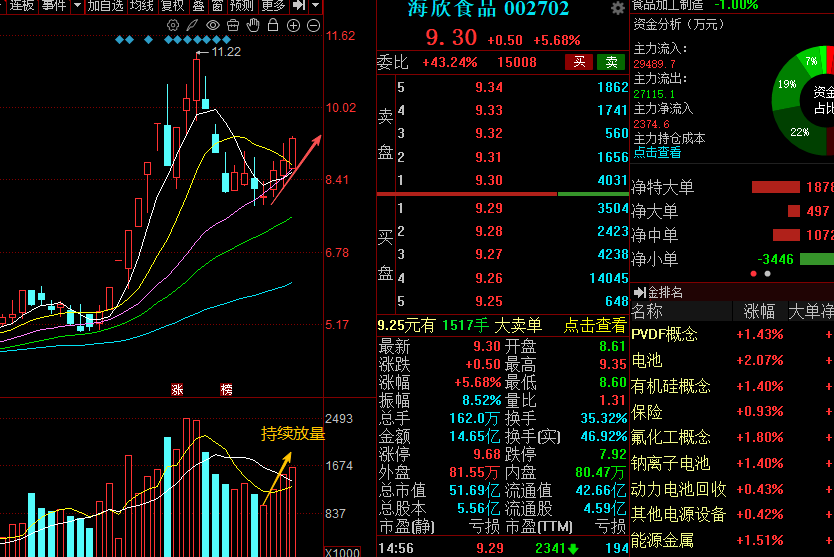Click buy level 1 price 9.29

click(x=489, y=208)
